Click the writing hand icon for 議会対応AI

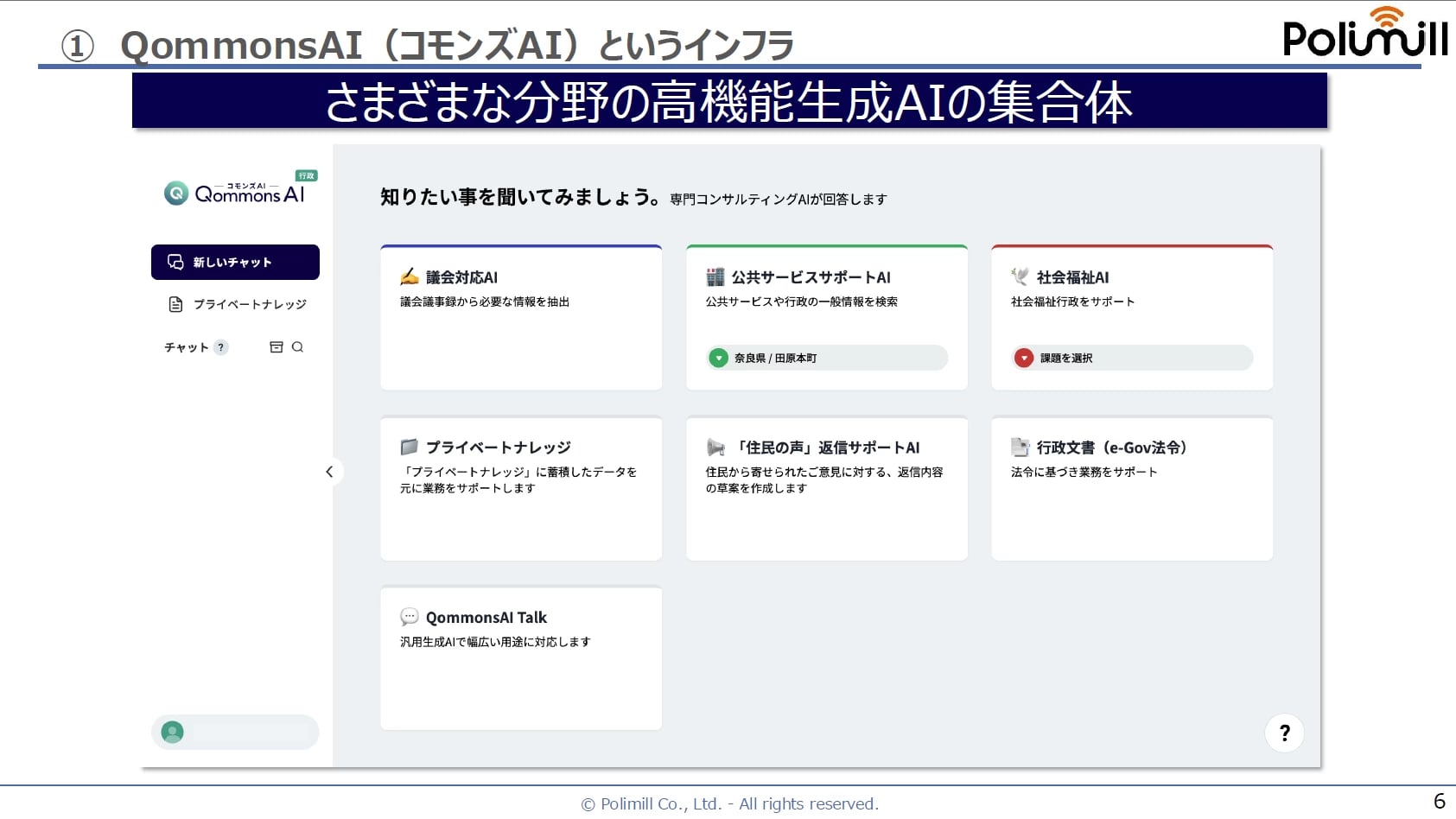pyautogui.click(x=410, y=276)
